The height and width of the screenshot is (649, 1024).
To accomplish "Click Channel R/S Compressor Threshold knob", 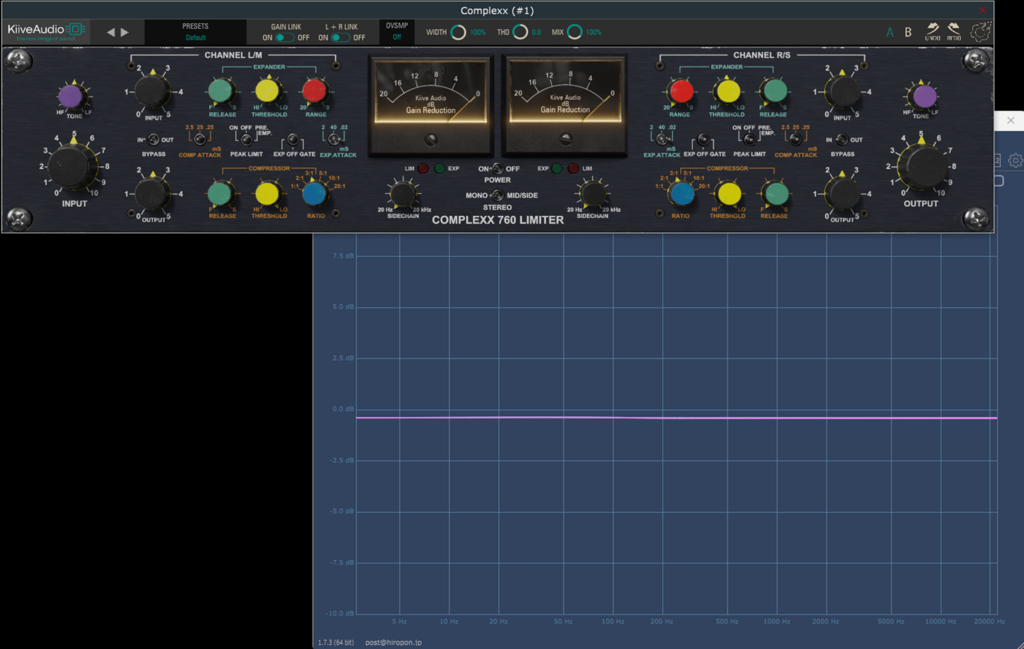I will pos(728,194).
